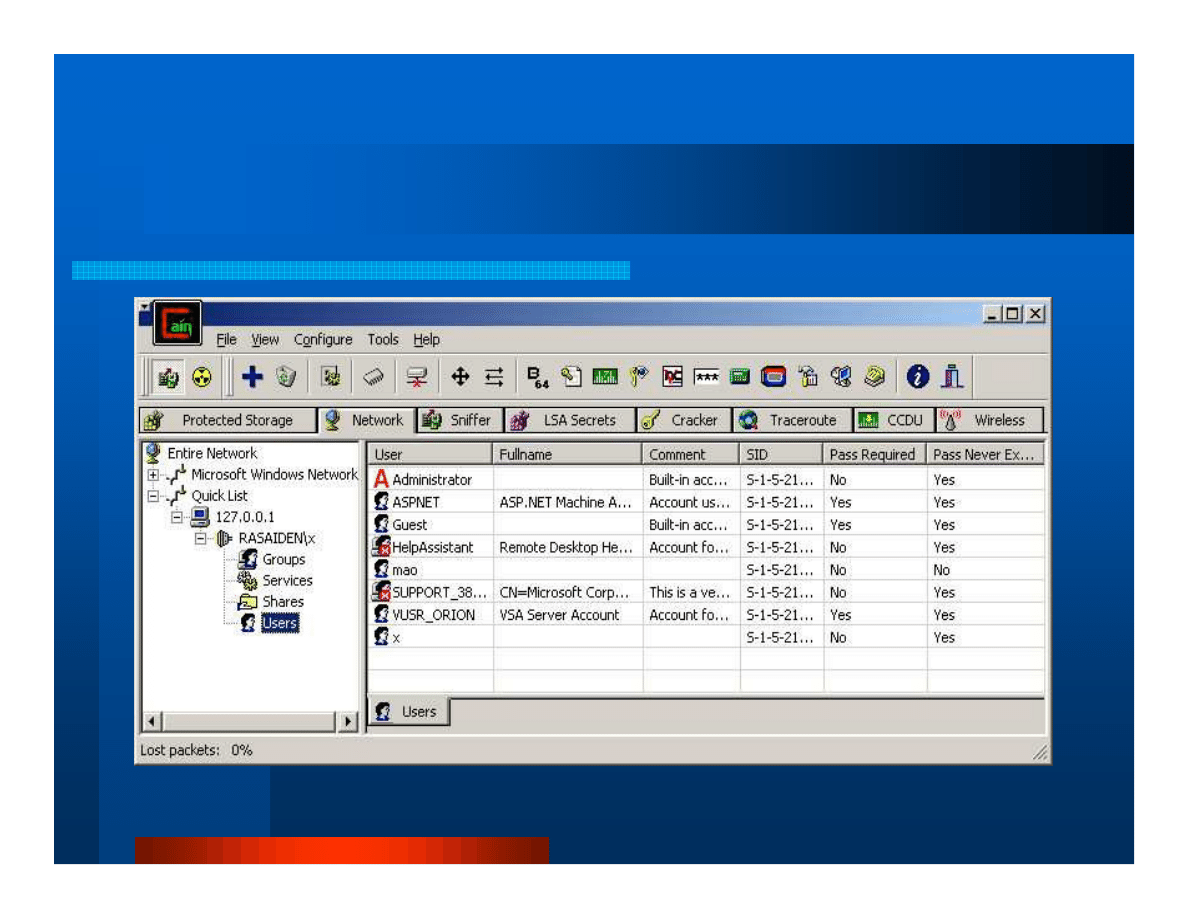Collapse the Quick List tree node
Screen dimensions: 1188x918
pos(152,496)
